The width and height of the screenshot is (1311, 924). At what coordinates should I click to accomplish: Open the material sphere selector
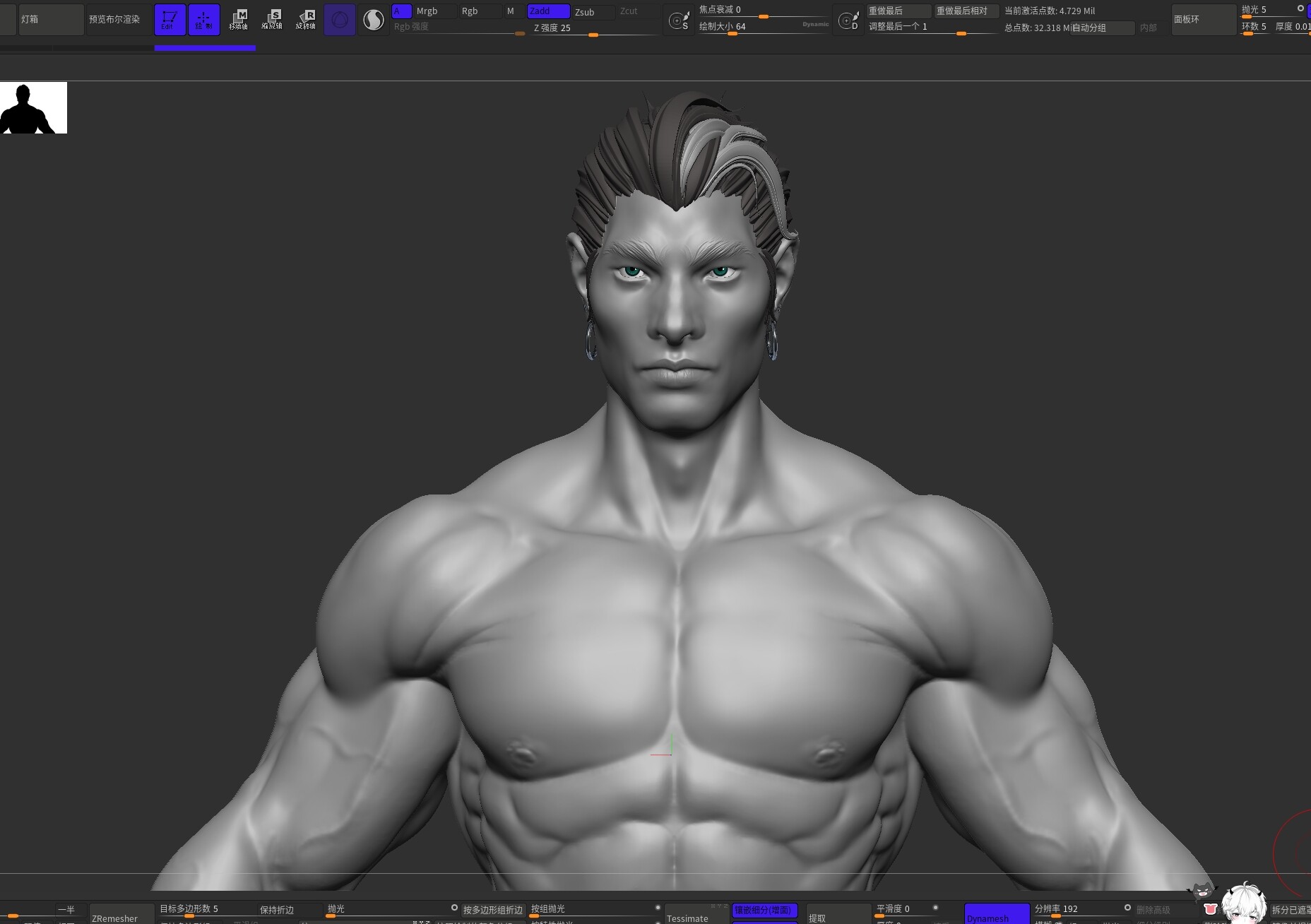coord(373,19)
